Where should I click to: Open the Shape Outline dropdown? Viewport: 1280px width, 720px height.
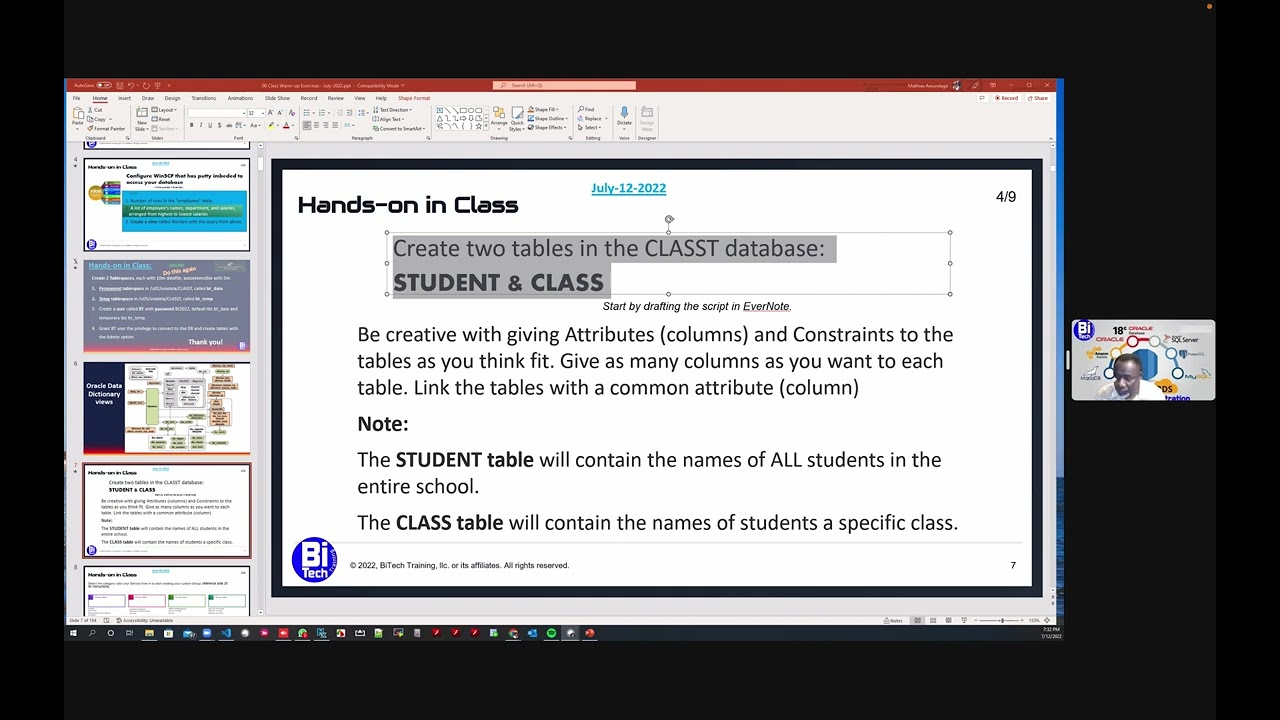(548, 118)
